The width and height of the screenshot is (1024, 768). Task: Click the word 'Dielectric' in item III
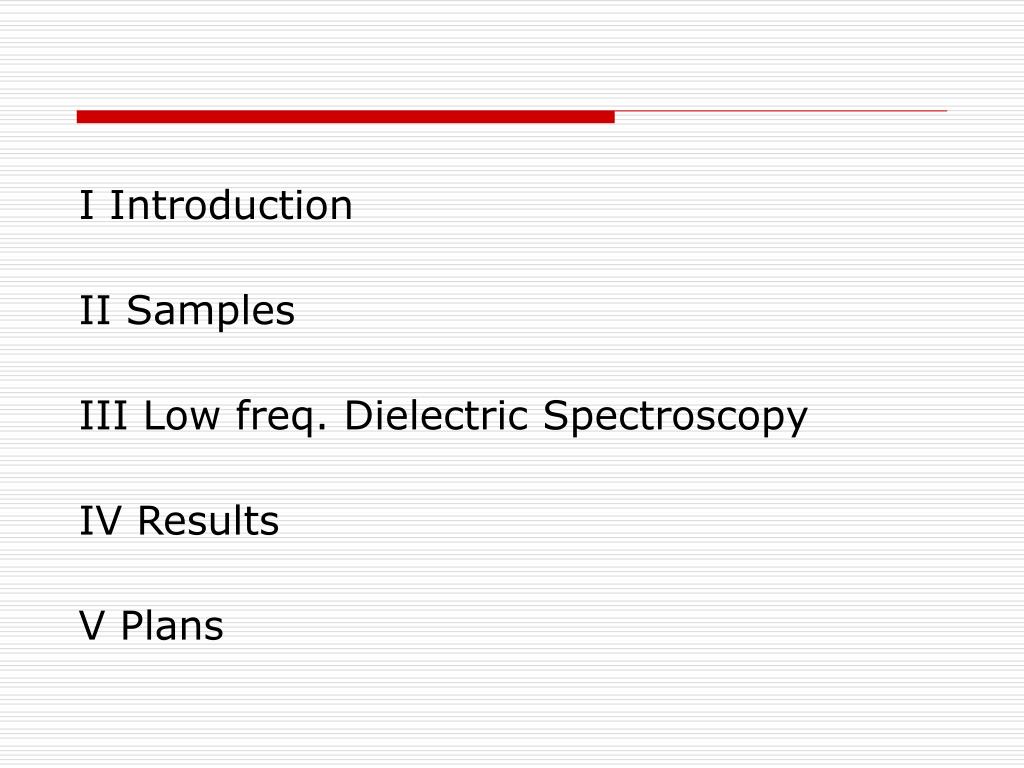point(436,415)
